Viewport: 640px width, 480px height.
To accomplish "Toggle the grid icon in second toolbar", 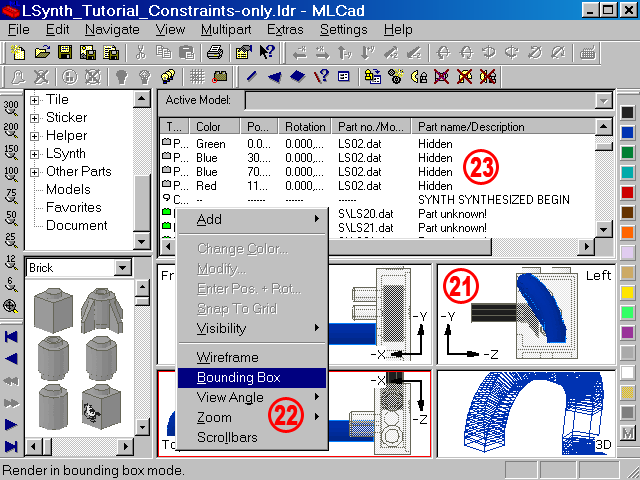I will click(197, 76).
